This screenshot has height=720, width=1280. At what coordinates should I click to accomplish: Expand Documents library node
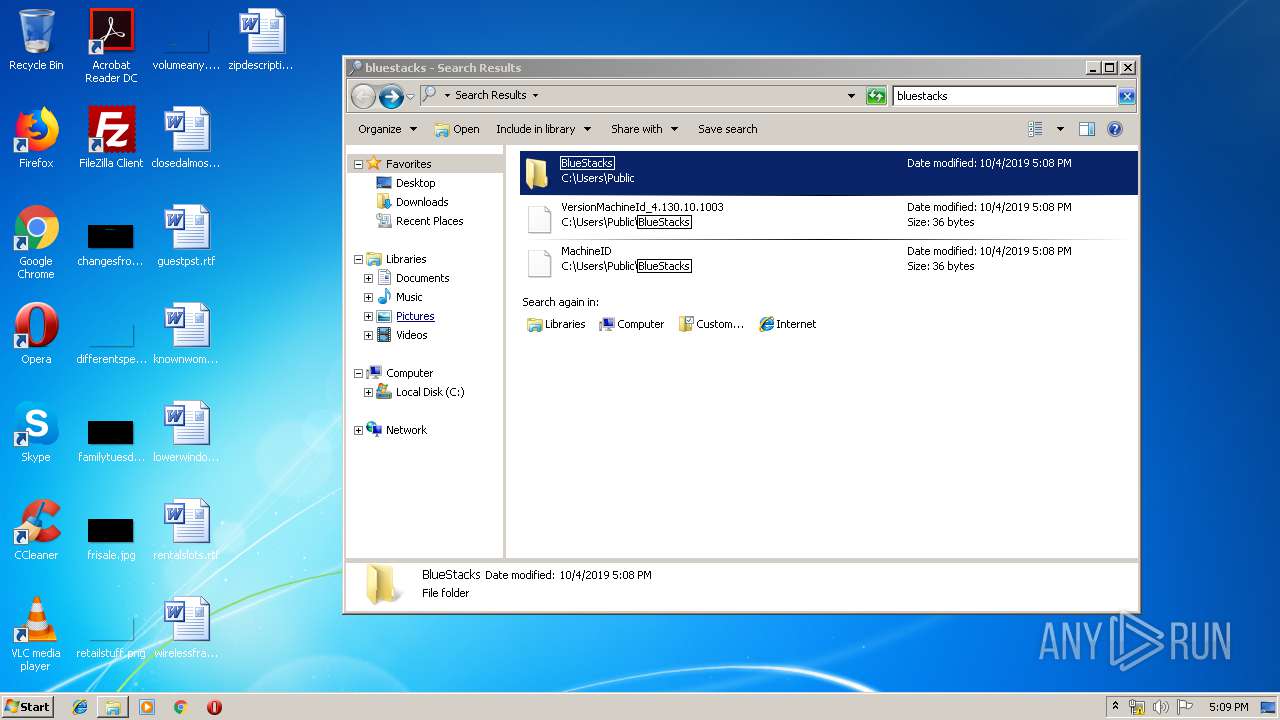click(x=368, y=278)
